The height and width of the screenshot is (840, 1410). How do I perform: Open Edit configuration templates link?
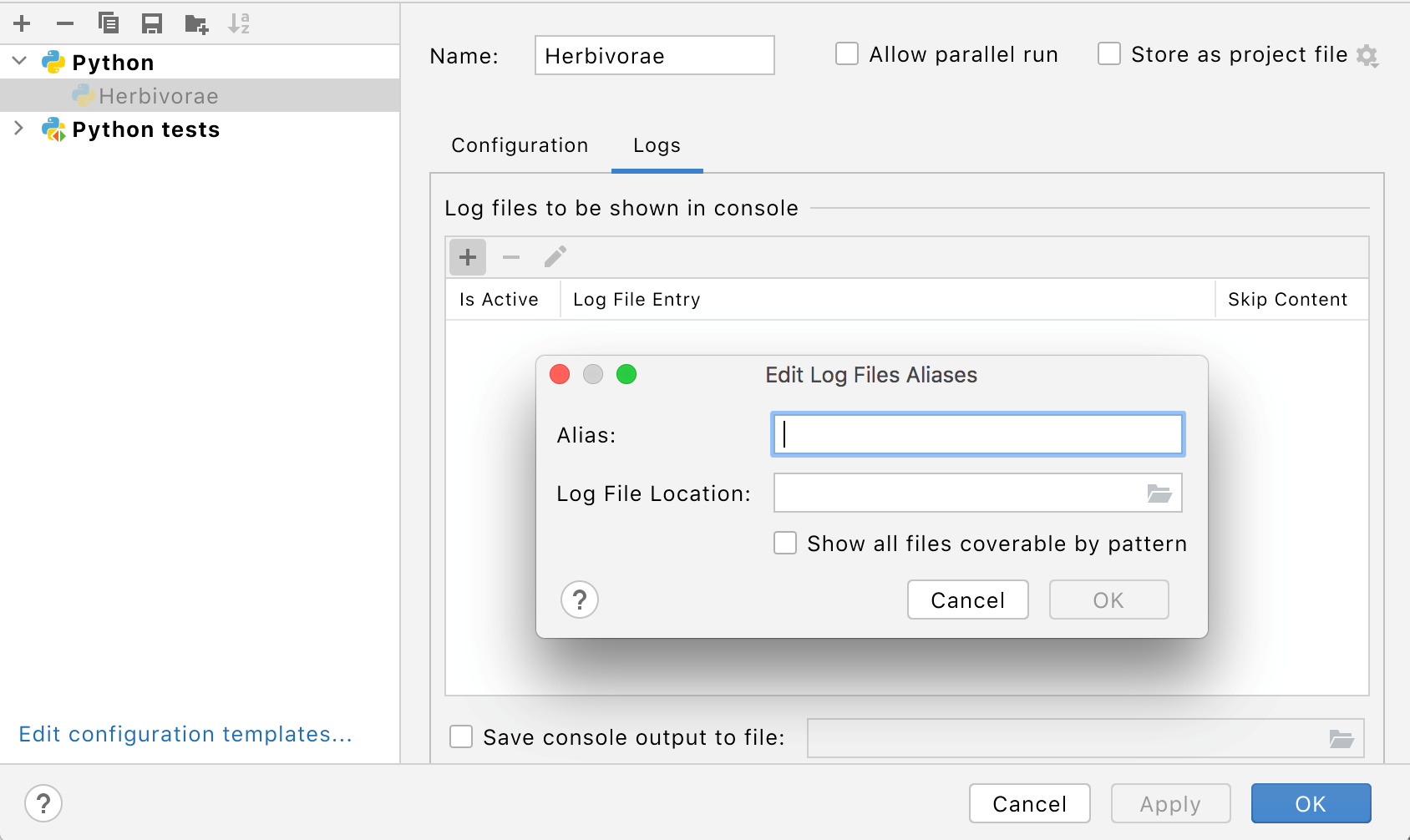185,734
